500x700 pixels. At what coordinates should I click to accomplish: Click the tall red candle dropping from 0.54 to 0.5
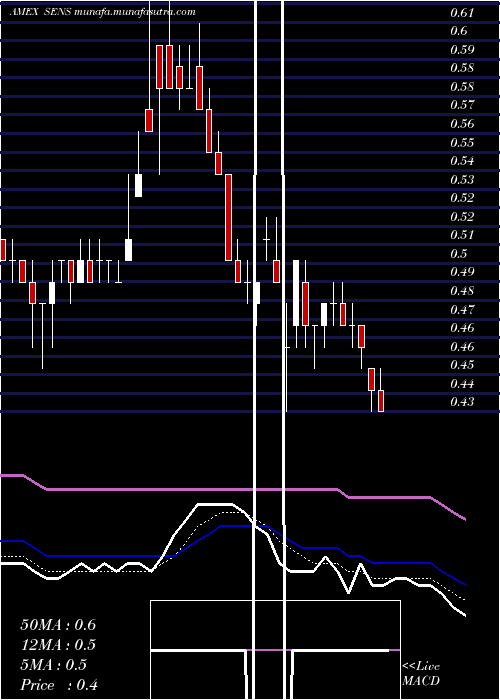pyautogui.click(x=228, y=217)
